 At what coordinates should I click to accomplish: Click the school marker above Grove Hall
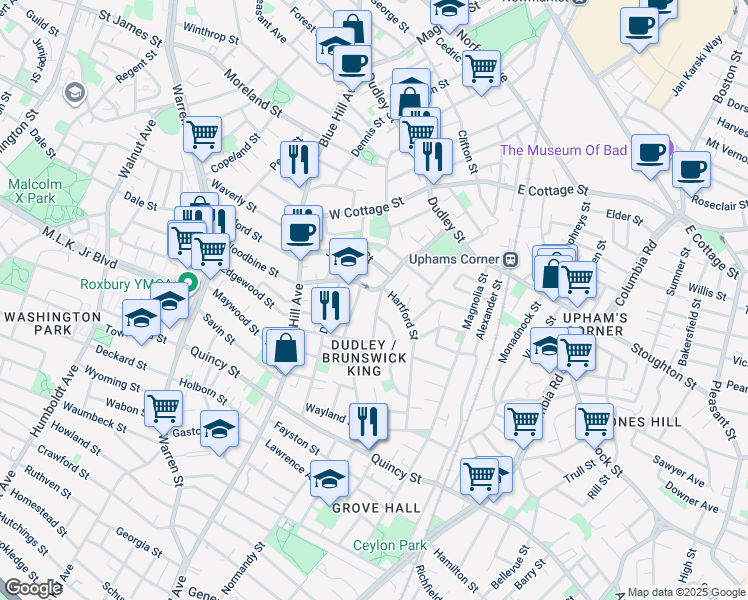(329, 478)
